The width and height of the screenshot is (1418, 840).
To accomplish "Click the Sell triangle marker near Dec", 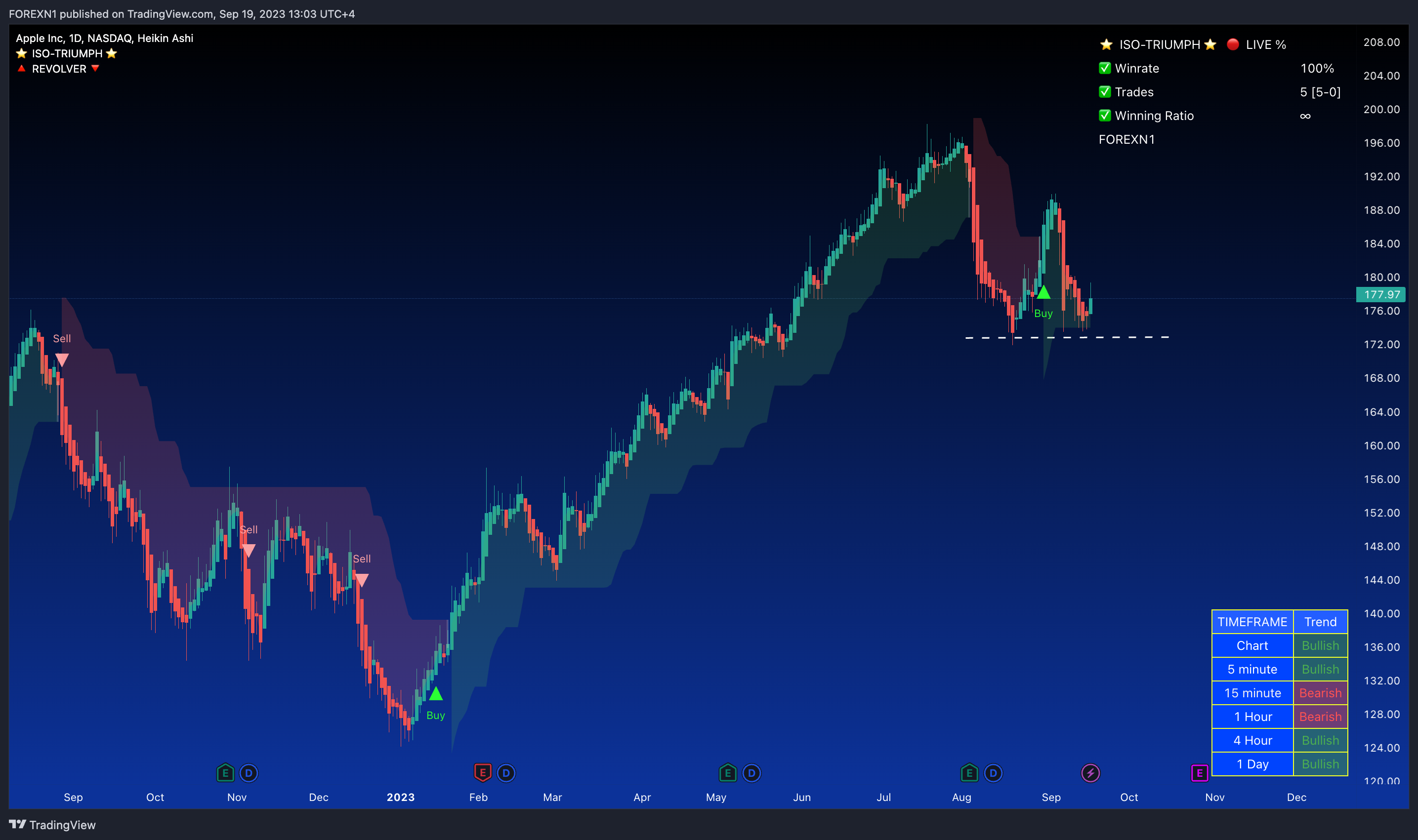I will pos(361,580).
